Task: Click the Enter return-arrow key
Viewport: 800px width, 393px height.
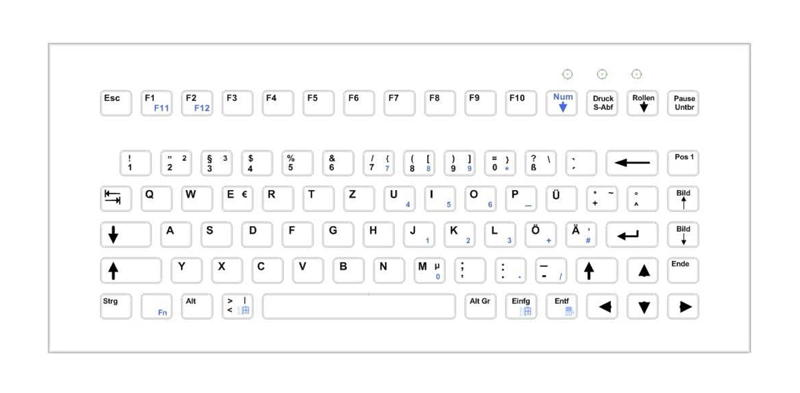Action: pos(632,235)
